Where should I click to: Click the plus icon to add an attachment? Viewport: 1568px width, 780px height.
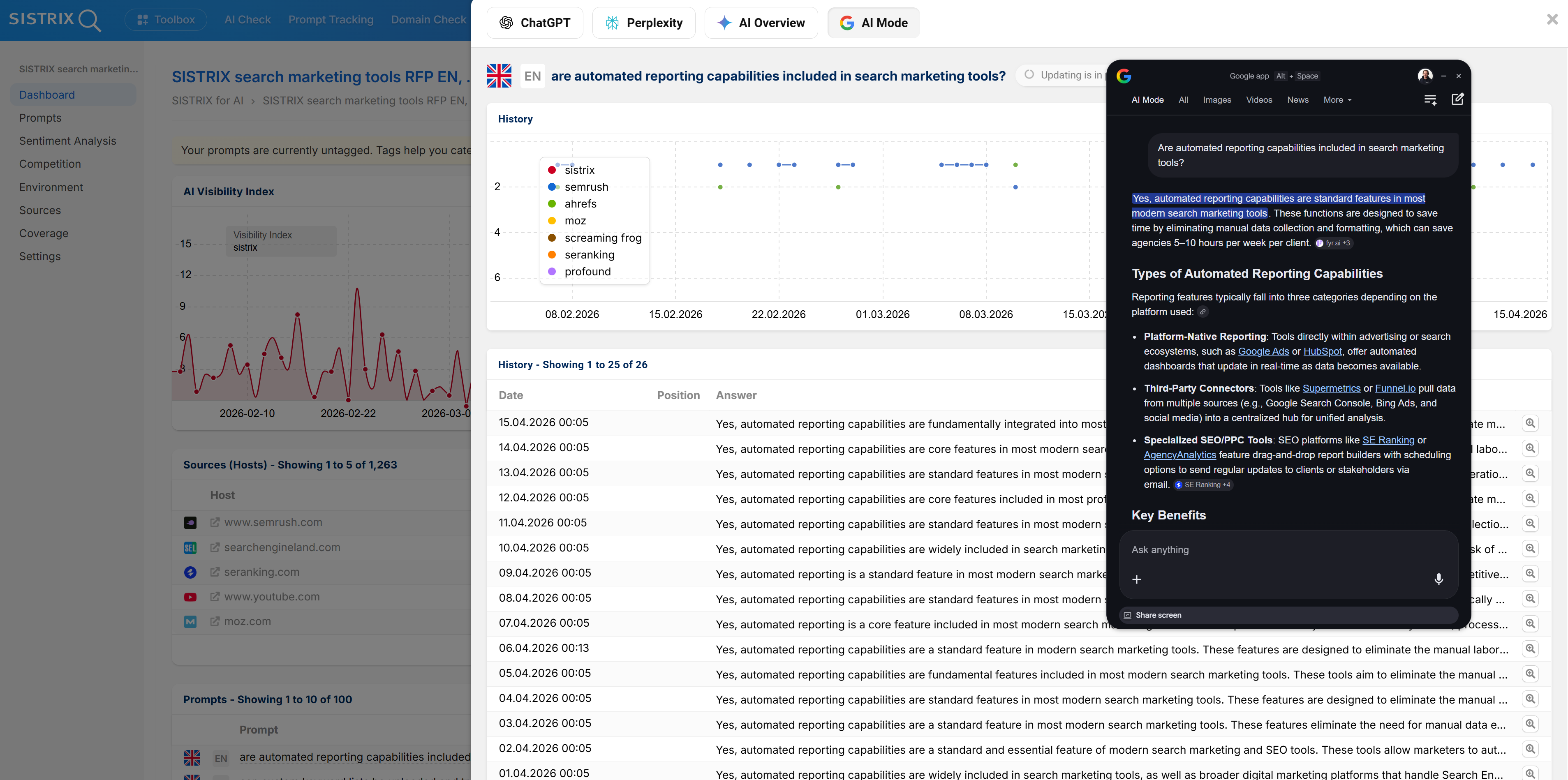click(x=1136, y=579)
